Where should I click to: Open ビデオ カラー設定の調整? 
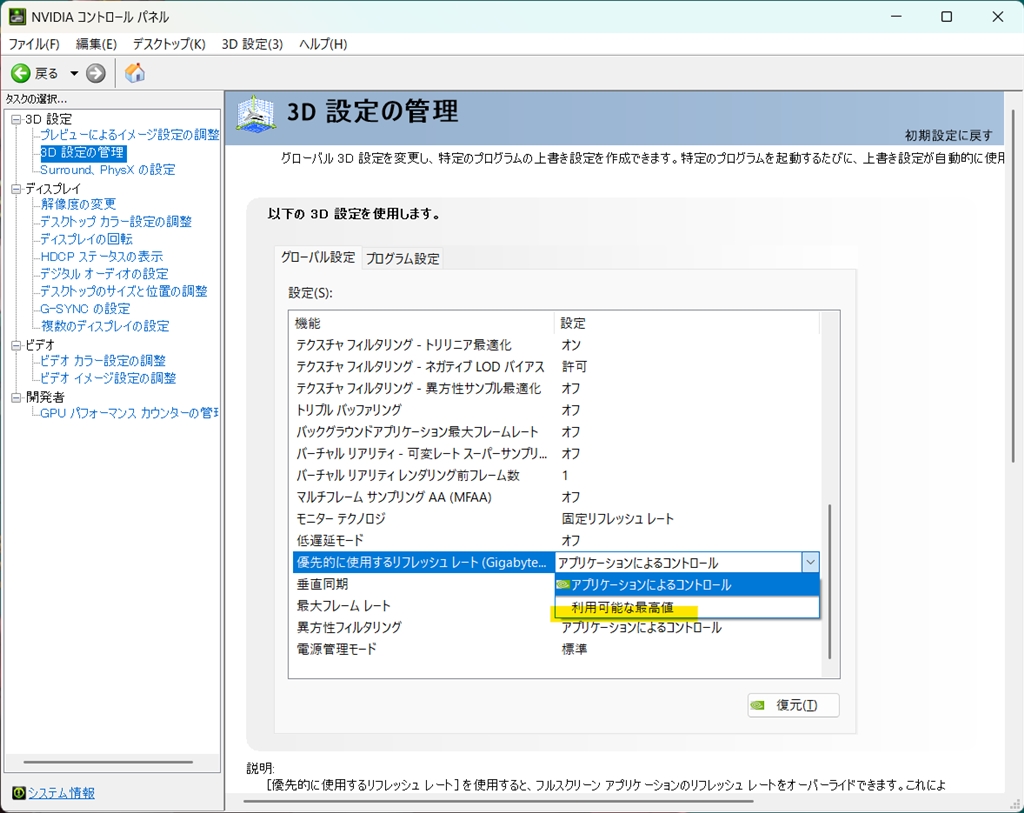[103, 360]
